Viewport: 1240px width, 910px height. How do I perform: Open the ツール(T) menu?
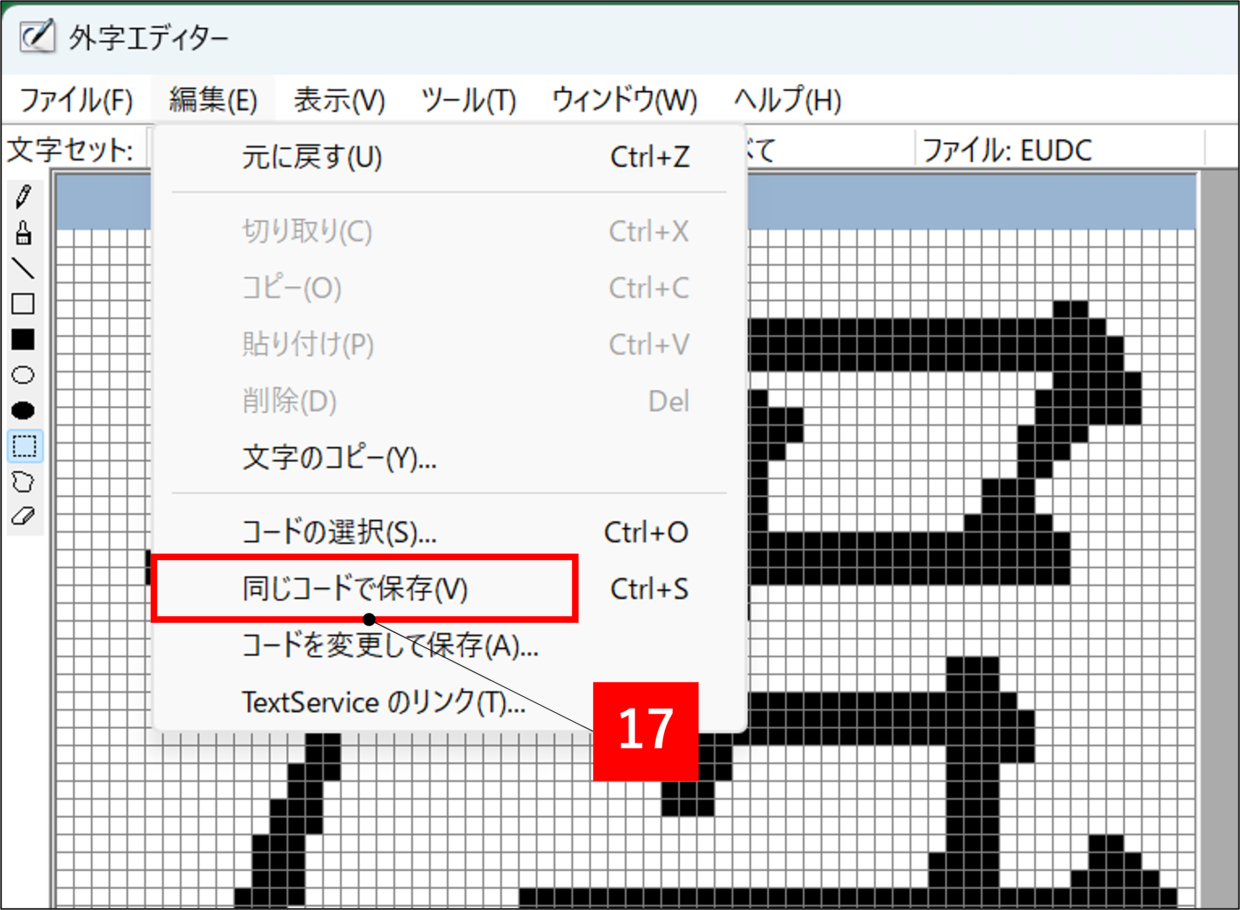[x=468, y=100]
